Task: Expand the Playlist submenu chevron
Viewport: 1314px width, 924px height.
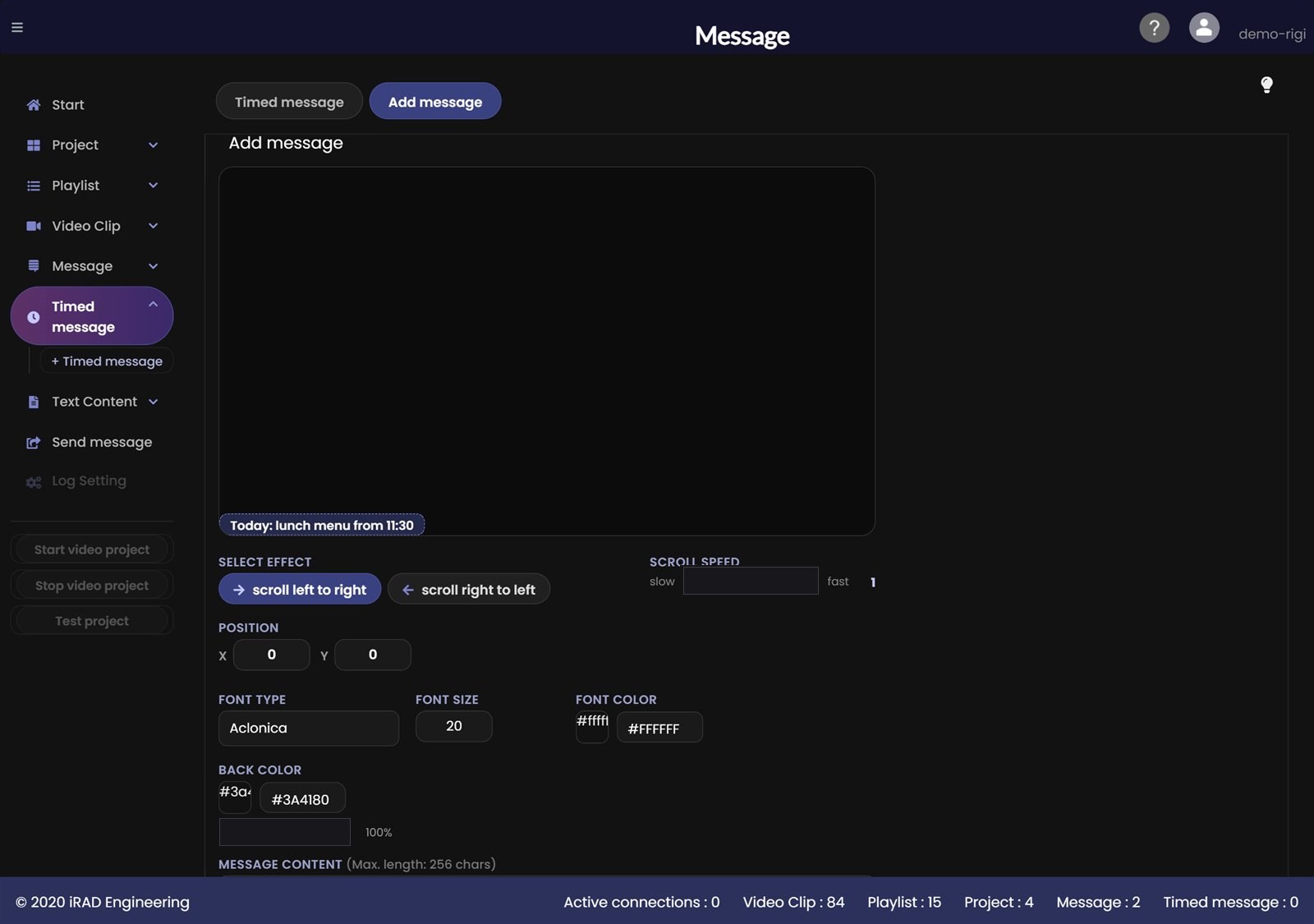Action: (153, 186)
